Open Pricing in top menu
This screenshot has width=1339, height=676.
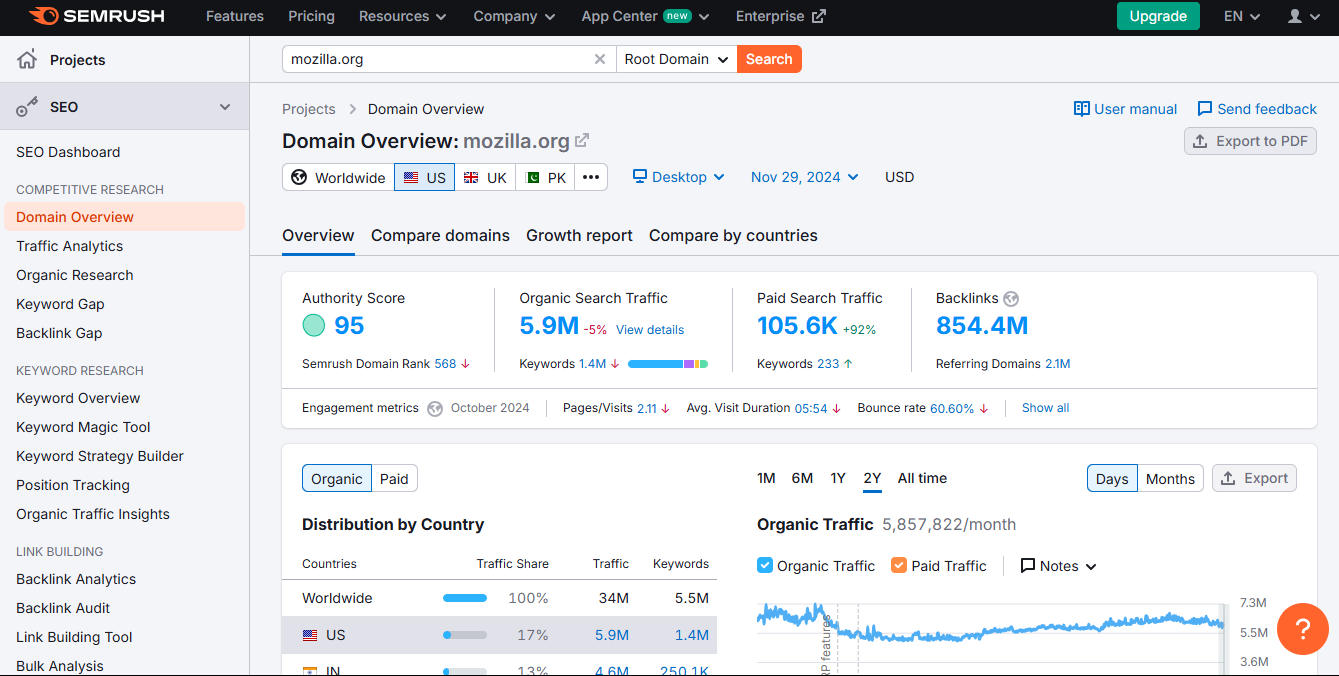311,16
